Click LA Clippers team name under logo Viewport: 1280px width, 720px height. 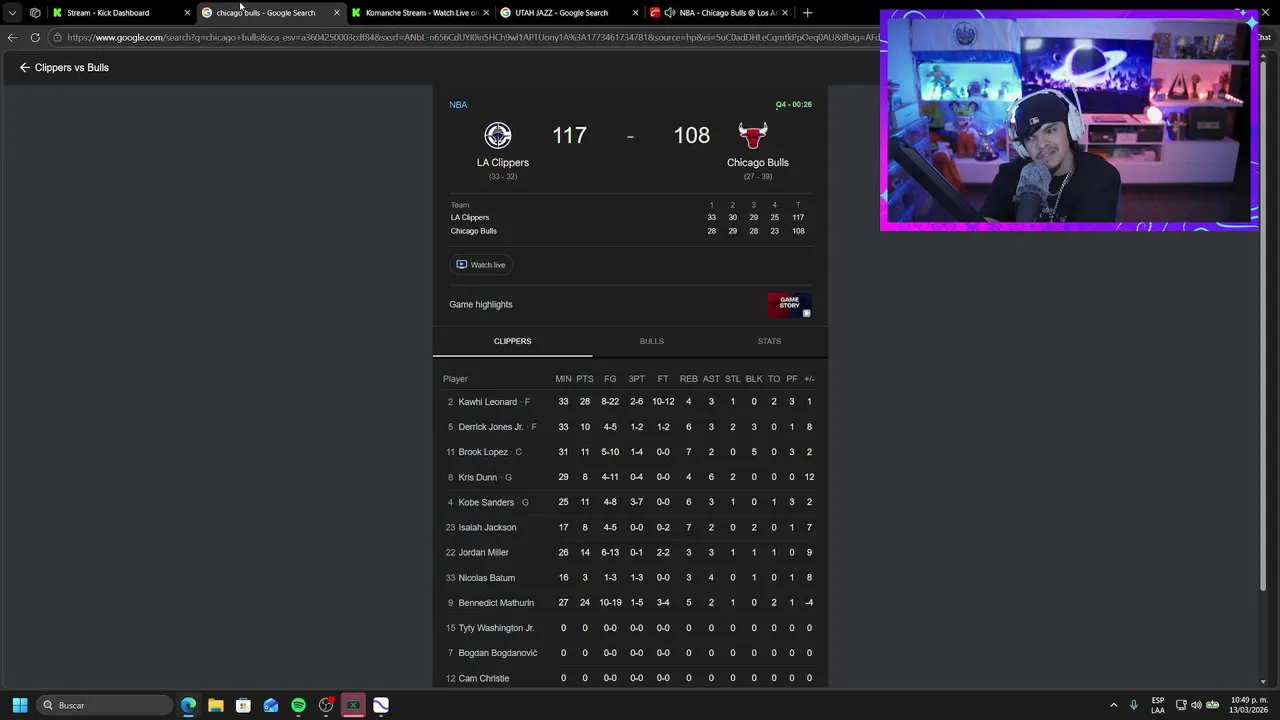503,162
